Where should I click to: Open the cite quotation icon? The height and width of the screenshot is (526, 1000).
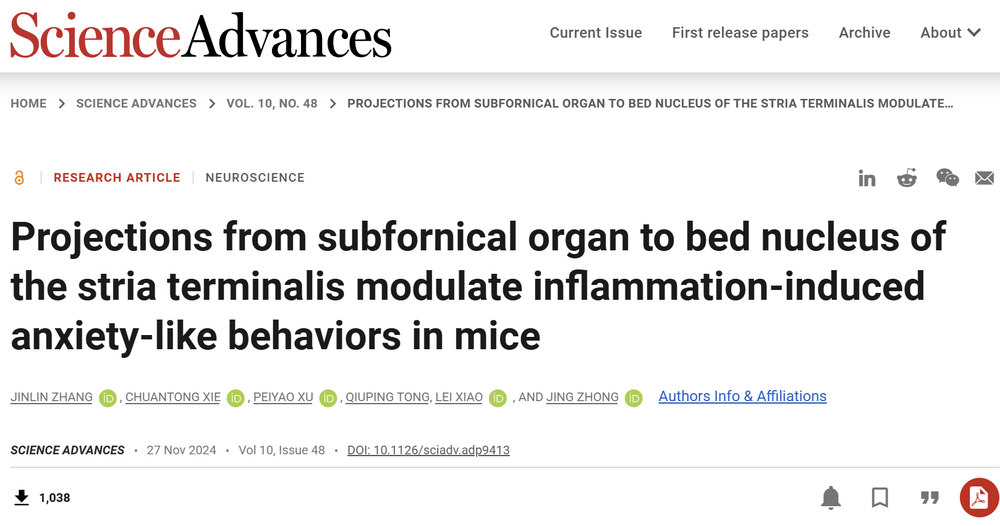coord(930,497)
